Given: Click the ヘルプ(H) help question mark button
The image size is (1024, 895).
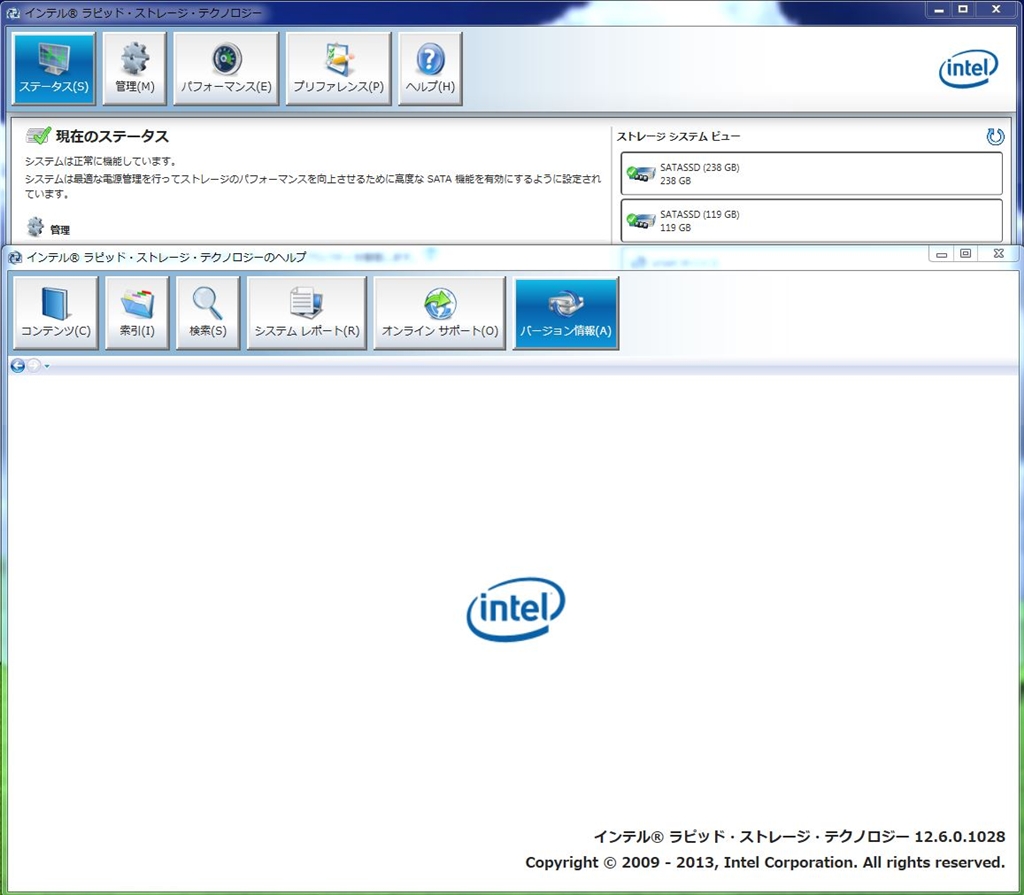Looking at the screenshot, I should coord(430,68).
